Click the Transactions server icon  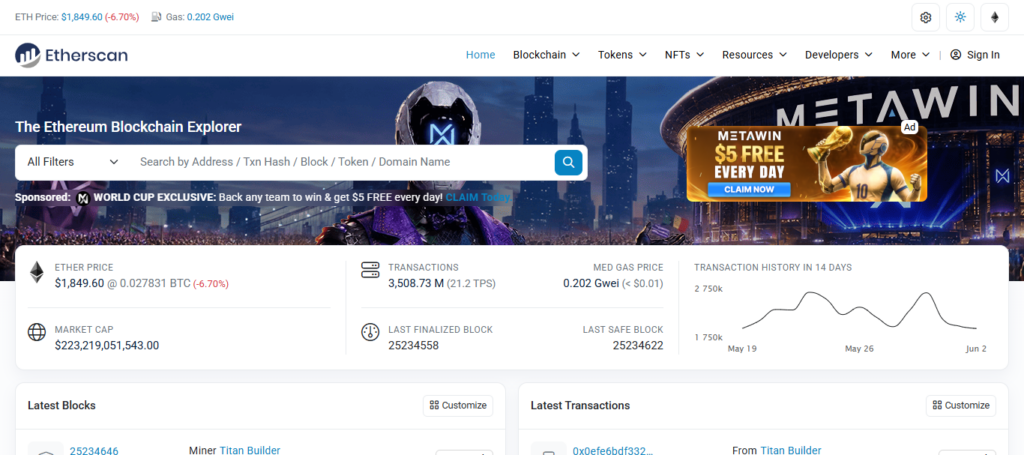(370, 270)
